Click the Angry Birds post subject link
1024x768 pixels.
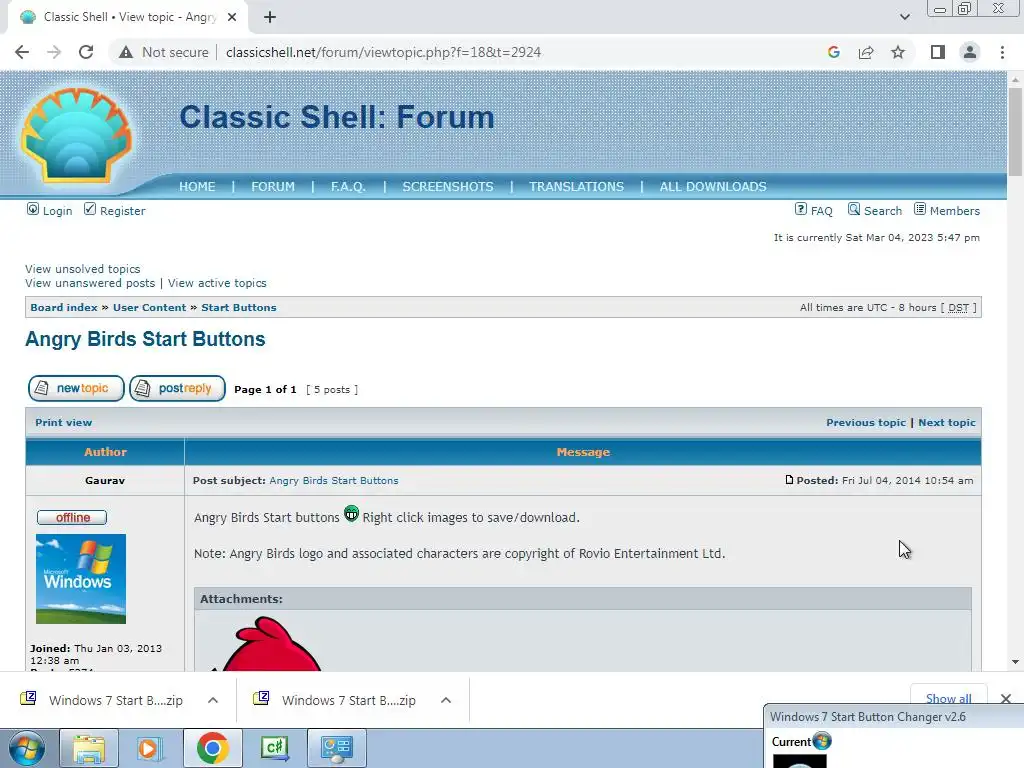pyautogui.click(x=334, y=481)
